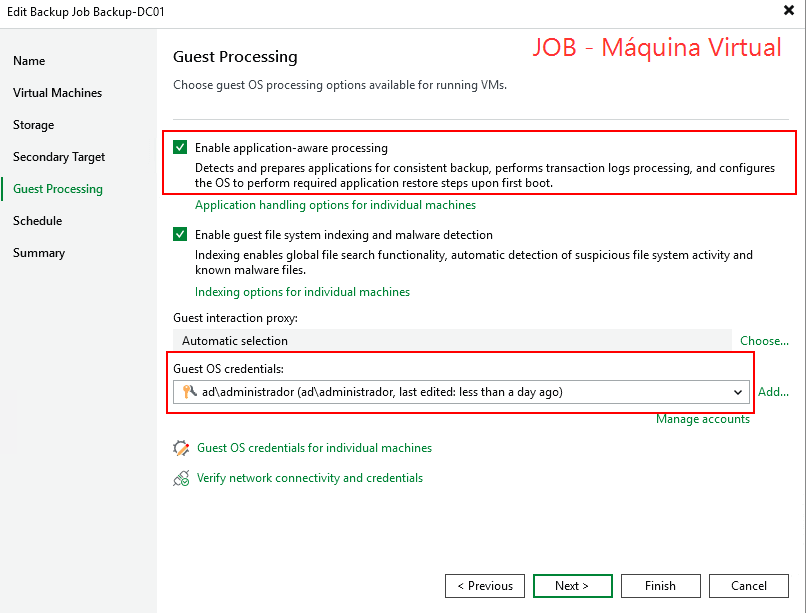Screen dimensions: 806x613
Task: Cancel editing the backup job
Action: [748, 586]
